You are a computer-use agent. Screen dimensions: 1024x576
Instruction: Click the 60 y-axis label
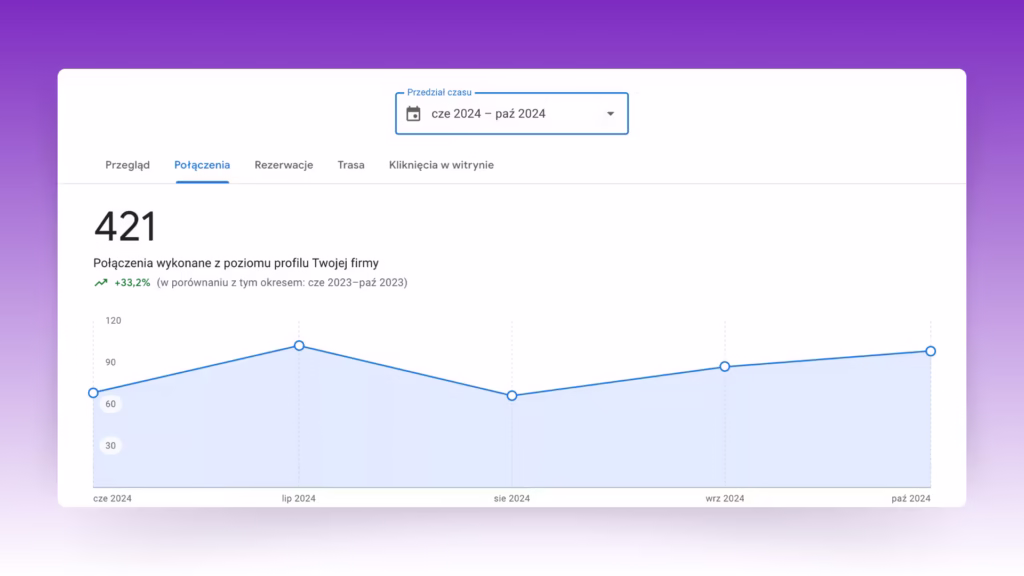tap(110, 404)
